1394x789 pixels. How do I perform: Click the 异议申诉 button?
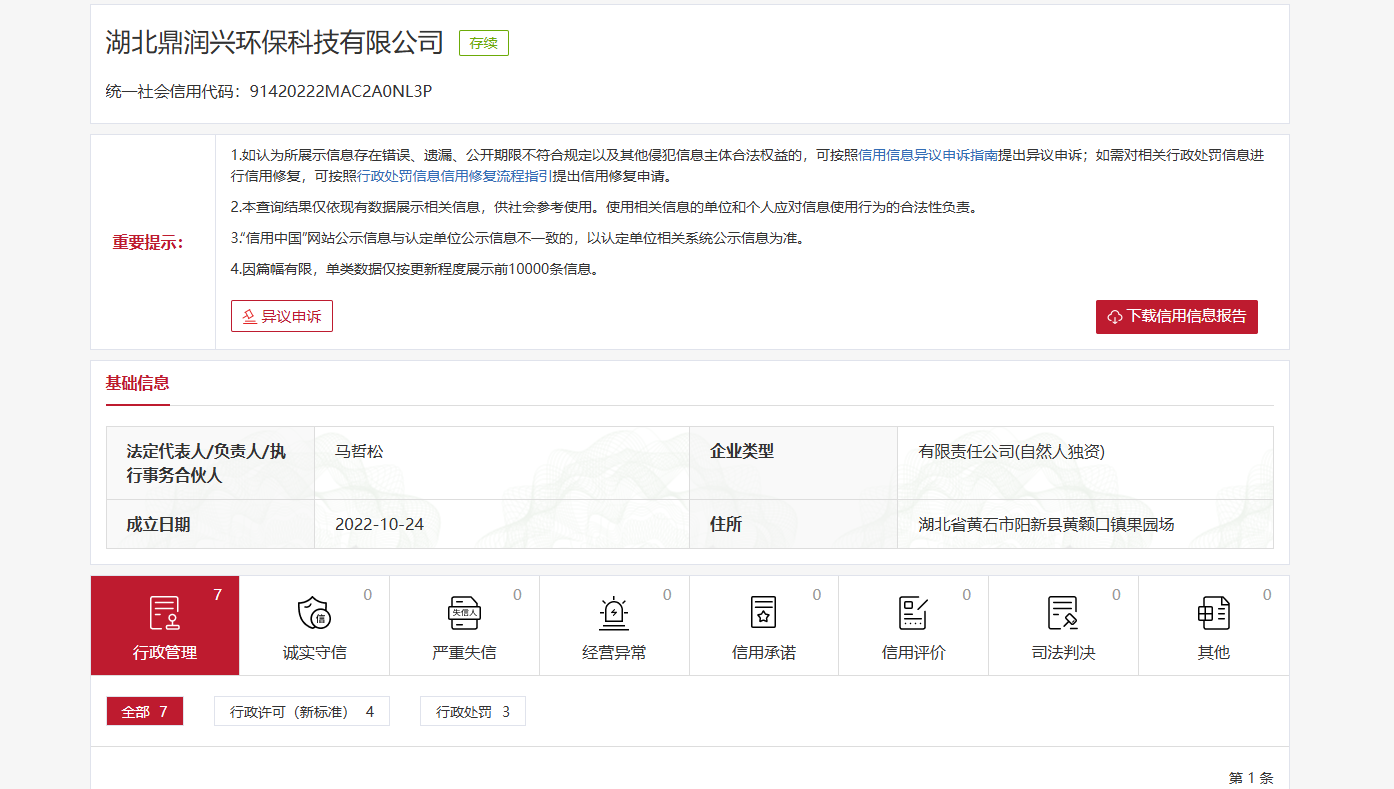(282, 316)
